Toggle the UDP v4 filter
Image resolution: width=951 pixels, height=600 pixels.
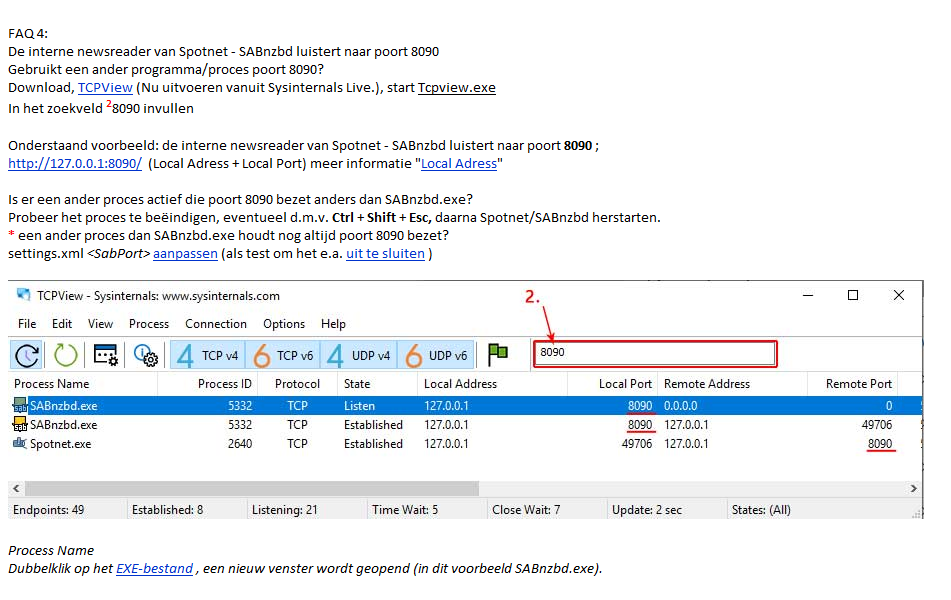[359, 356]
